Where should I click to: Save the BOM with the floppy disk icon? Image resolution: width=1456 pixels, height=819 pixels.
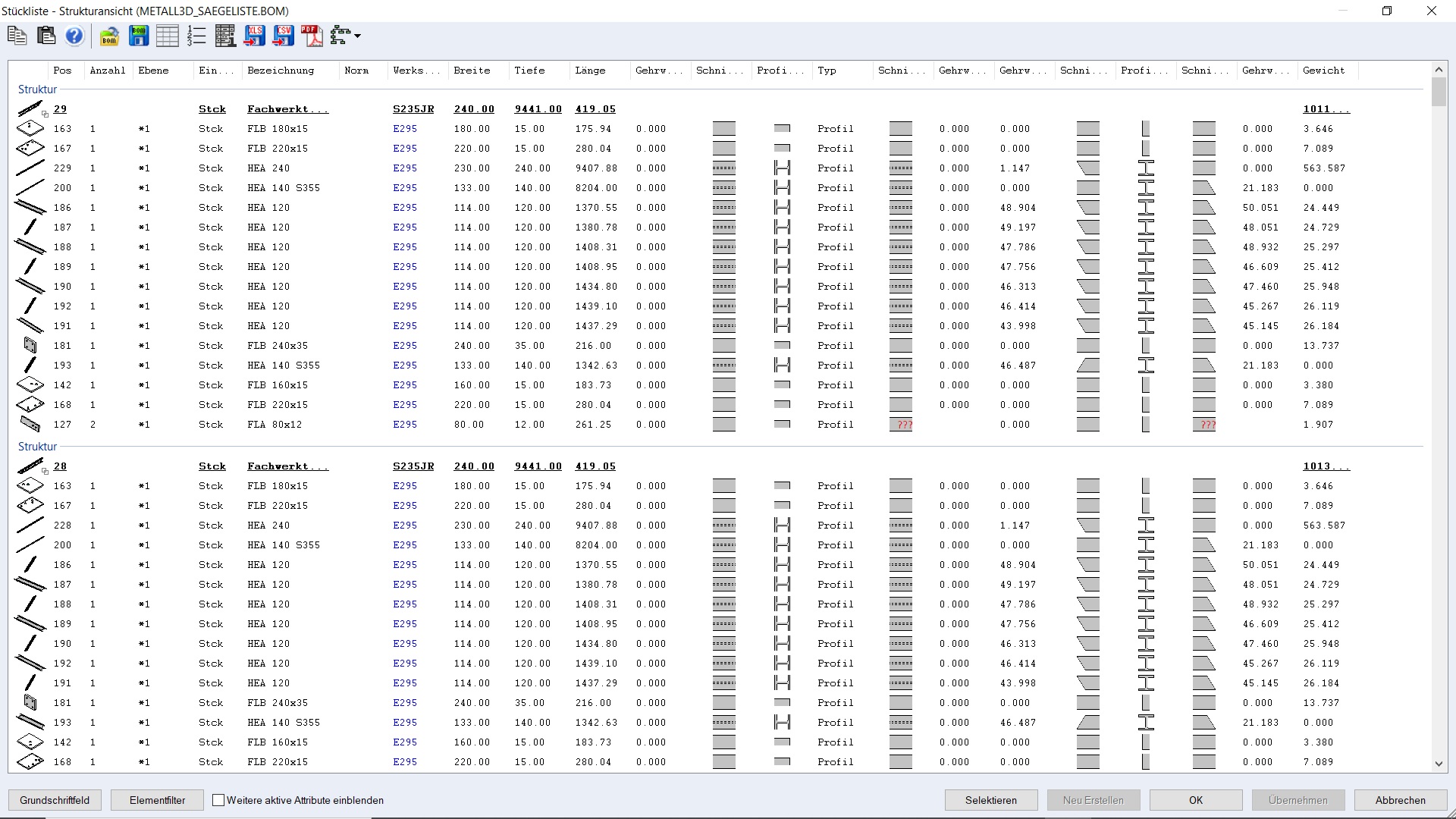[x=139, y=36]
